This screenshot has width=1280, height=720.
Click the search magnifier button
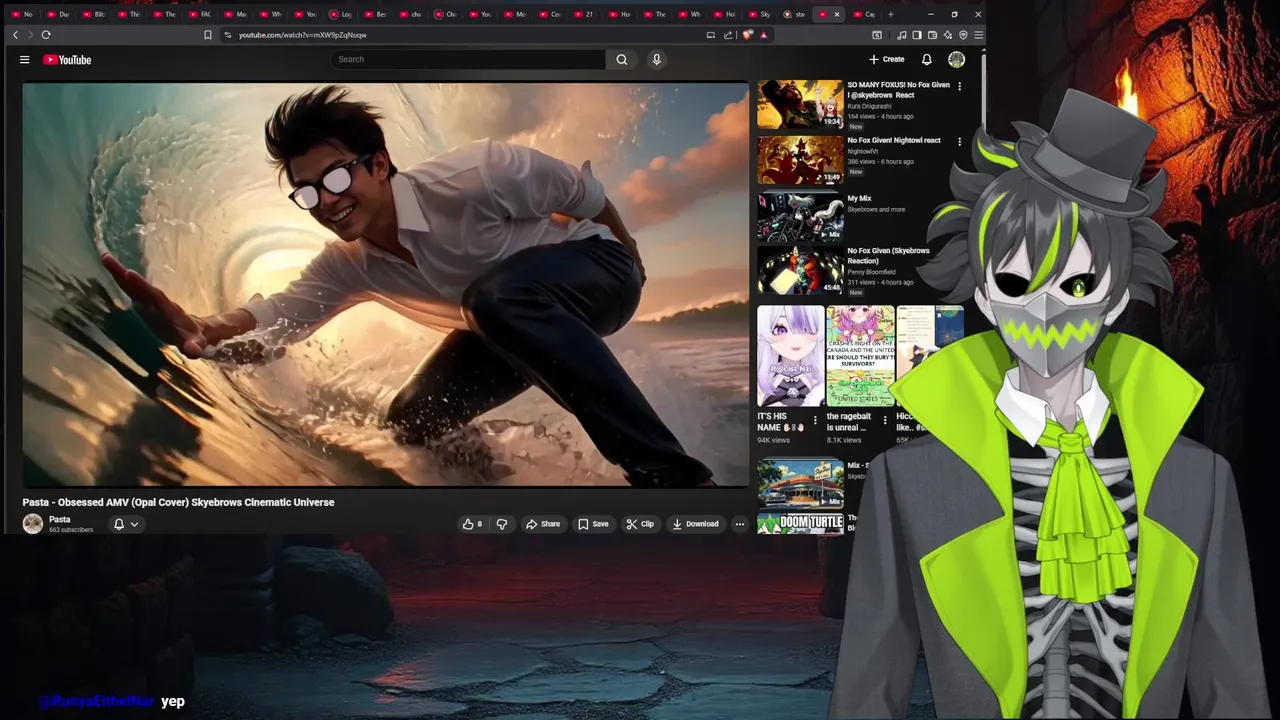tap(622, 59)
